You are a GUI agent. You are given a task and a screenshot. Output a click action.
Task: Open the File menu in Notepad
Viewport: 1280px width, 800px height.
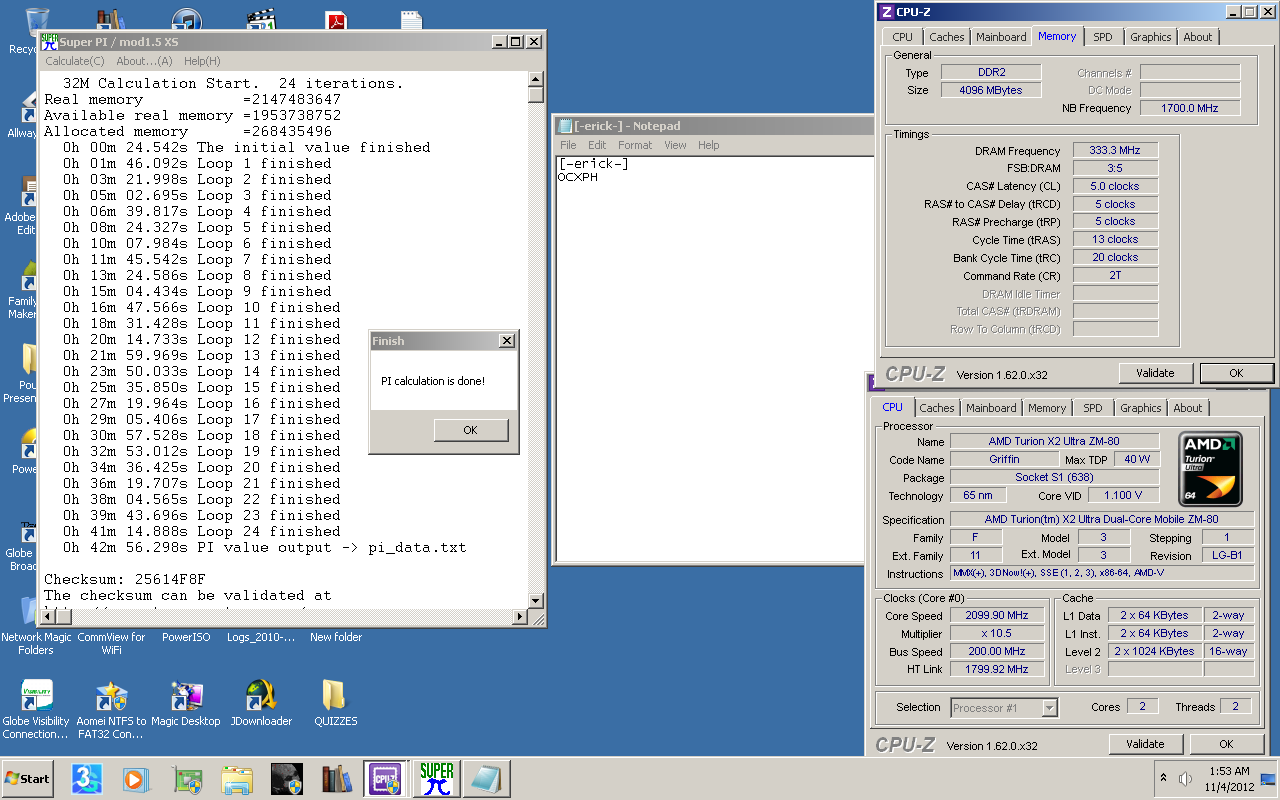coord(568,145)
